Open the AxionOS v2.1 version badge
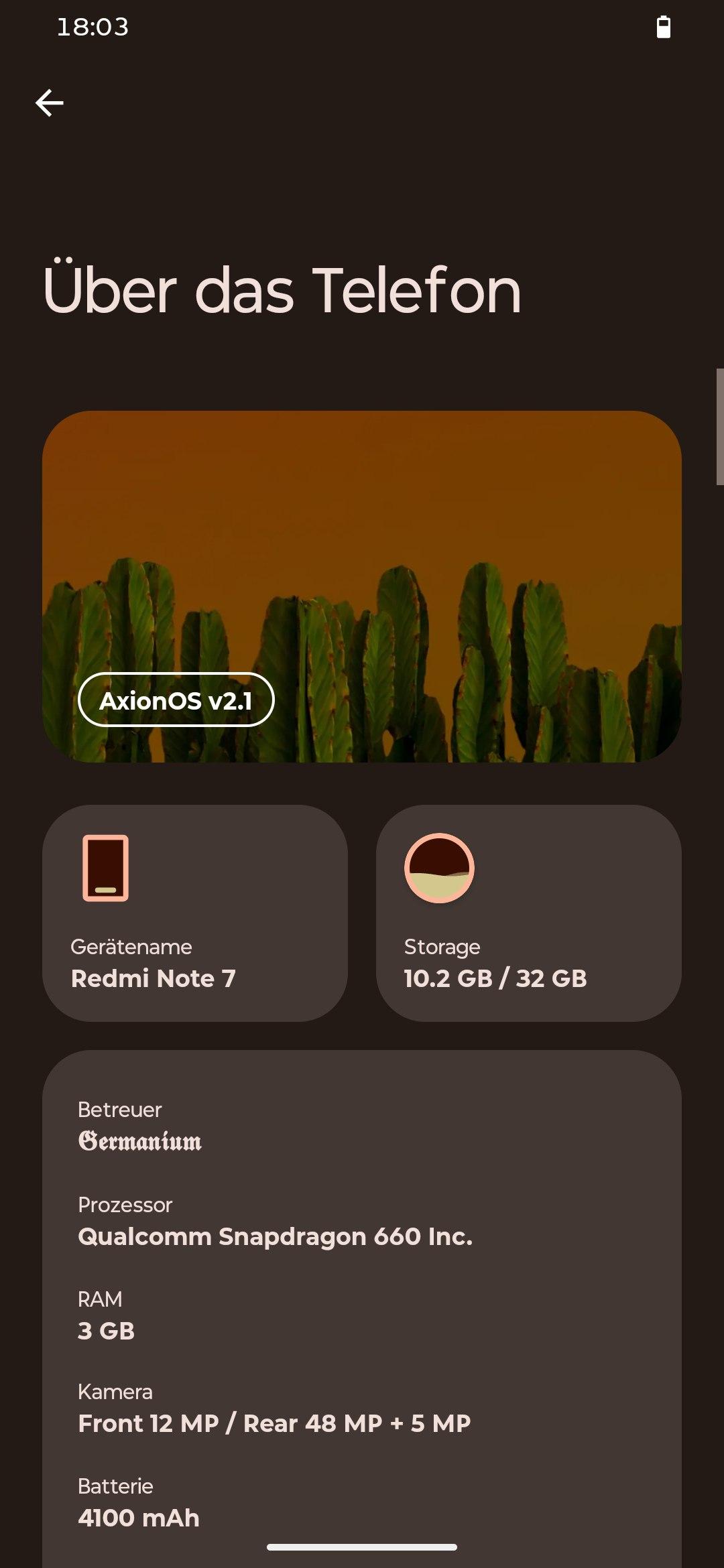This screenshot has height=1568, width=724. coord(176,700)
